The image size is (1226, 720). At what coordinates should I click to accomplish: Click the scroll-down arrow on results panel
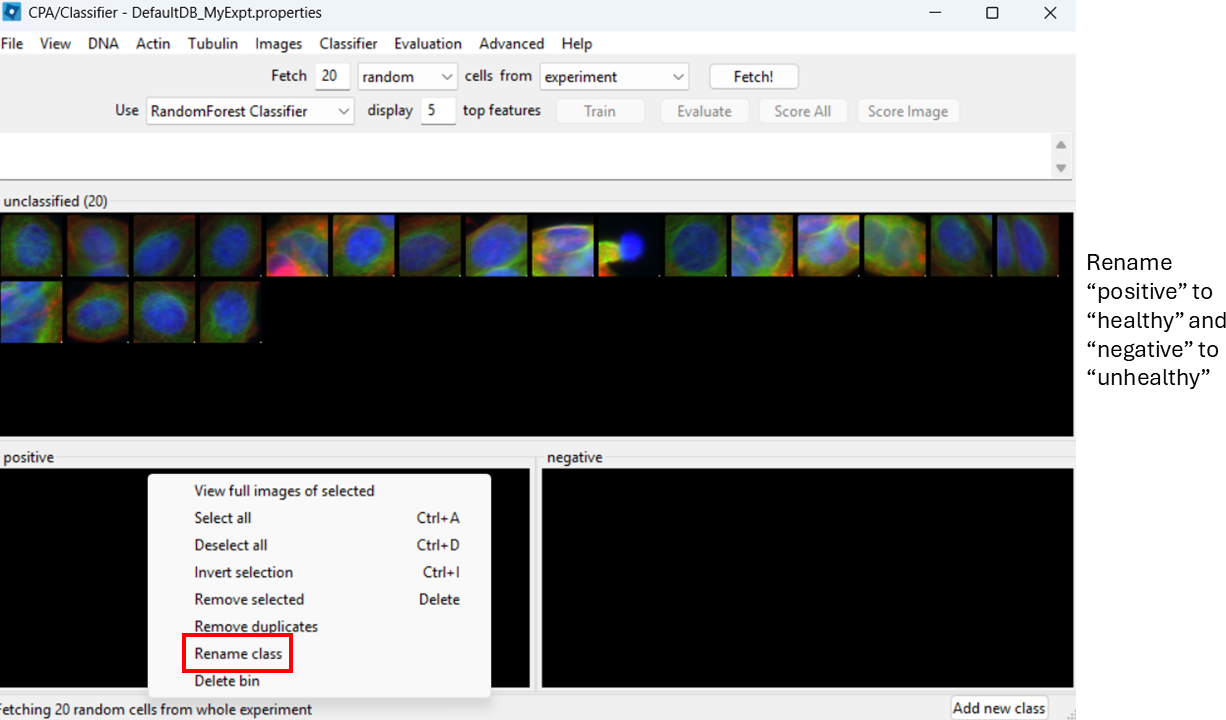coord(1060,168)
